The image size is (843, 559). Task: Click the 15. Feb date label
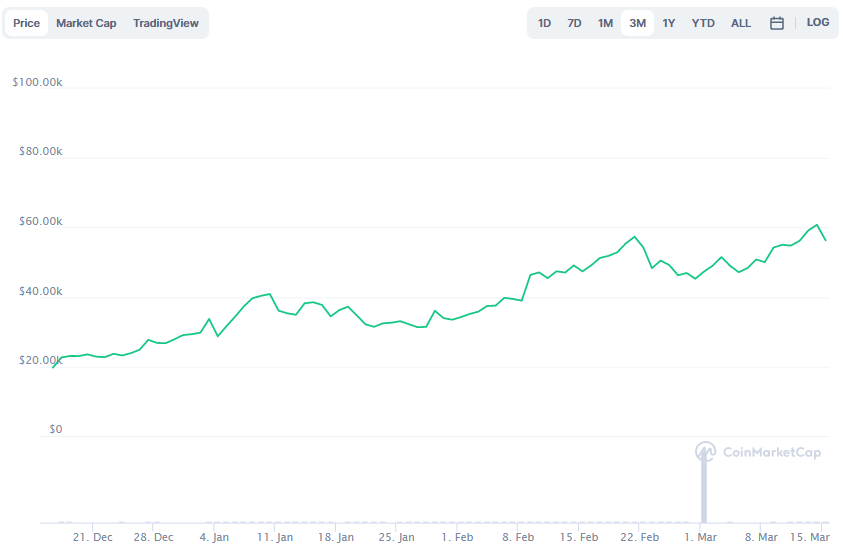(578, 537)
